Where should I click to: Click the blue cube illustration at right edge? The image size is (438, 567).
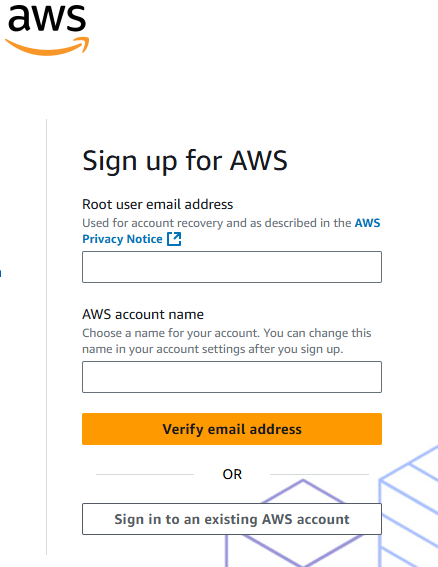coord(409,506)
